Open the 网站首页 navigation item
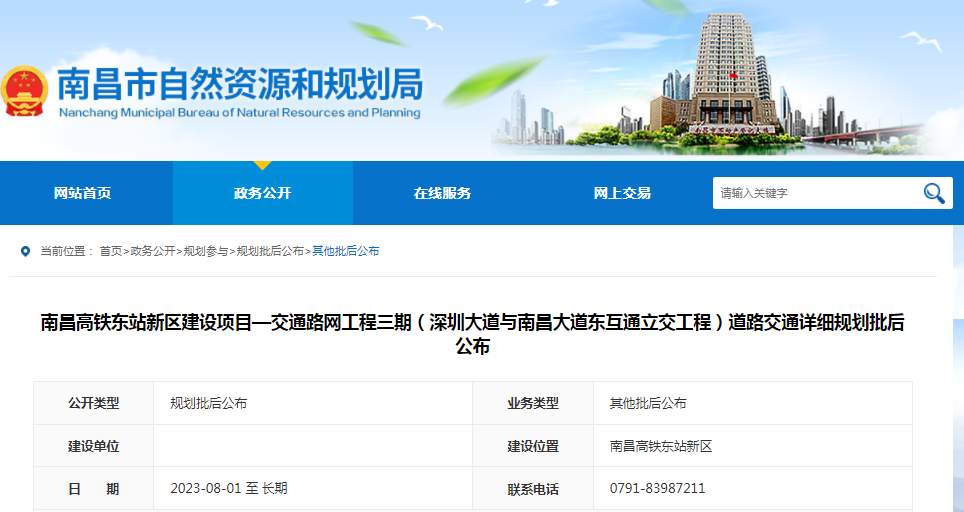964x512 pixels. tap(82, 193)
